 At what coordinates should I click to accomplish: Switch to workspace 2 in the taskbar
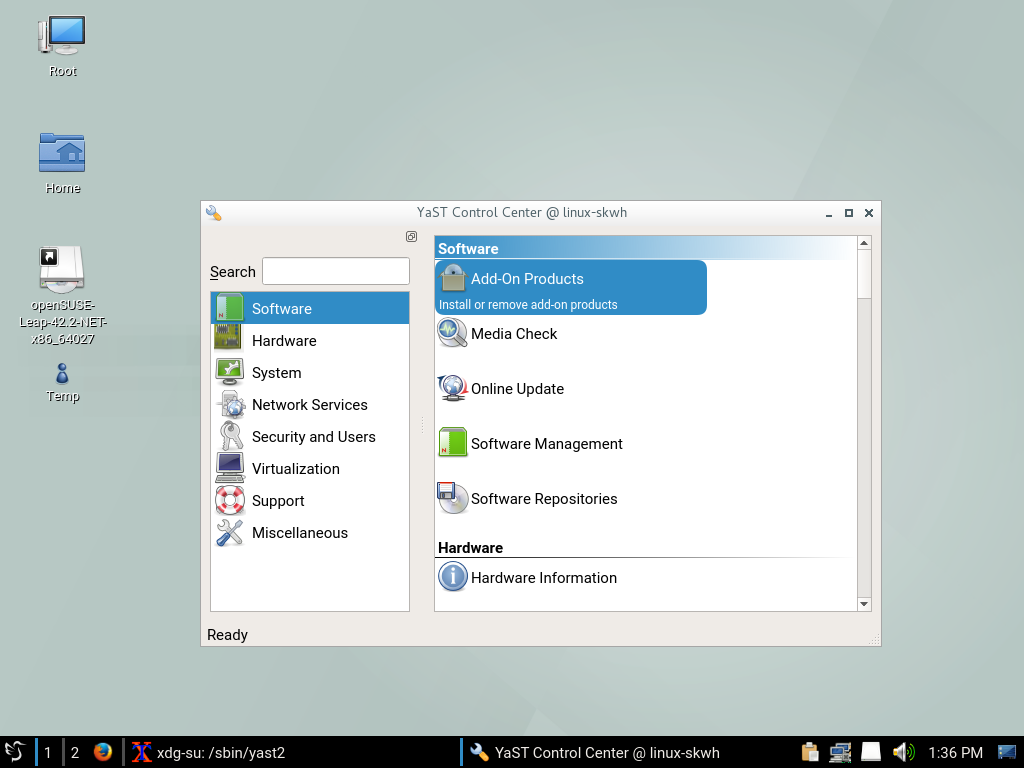coord(75,752)
